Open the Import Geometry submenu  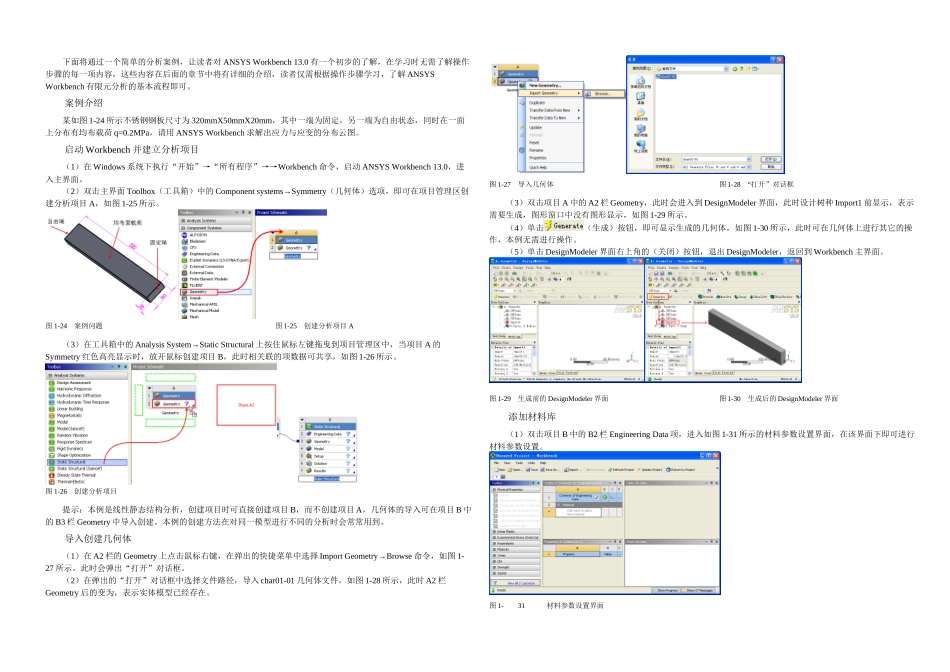[551, 93]
